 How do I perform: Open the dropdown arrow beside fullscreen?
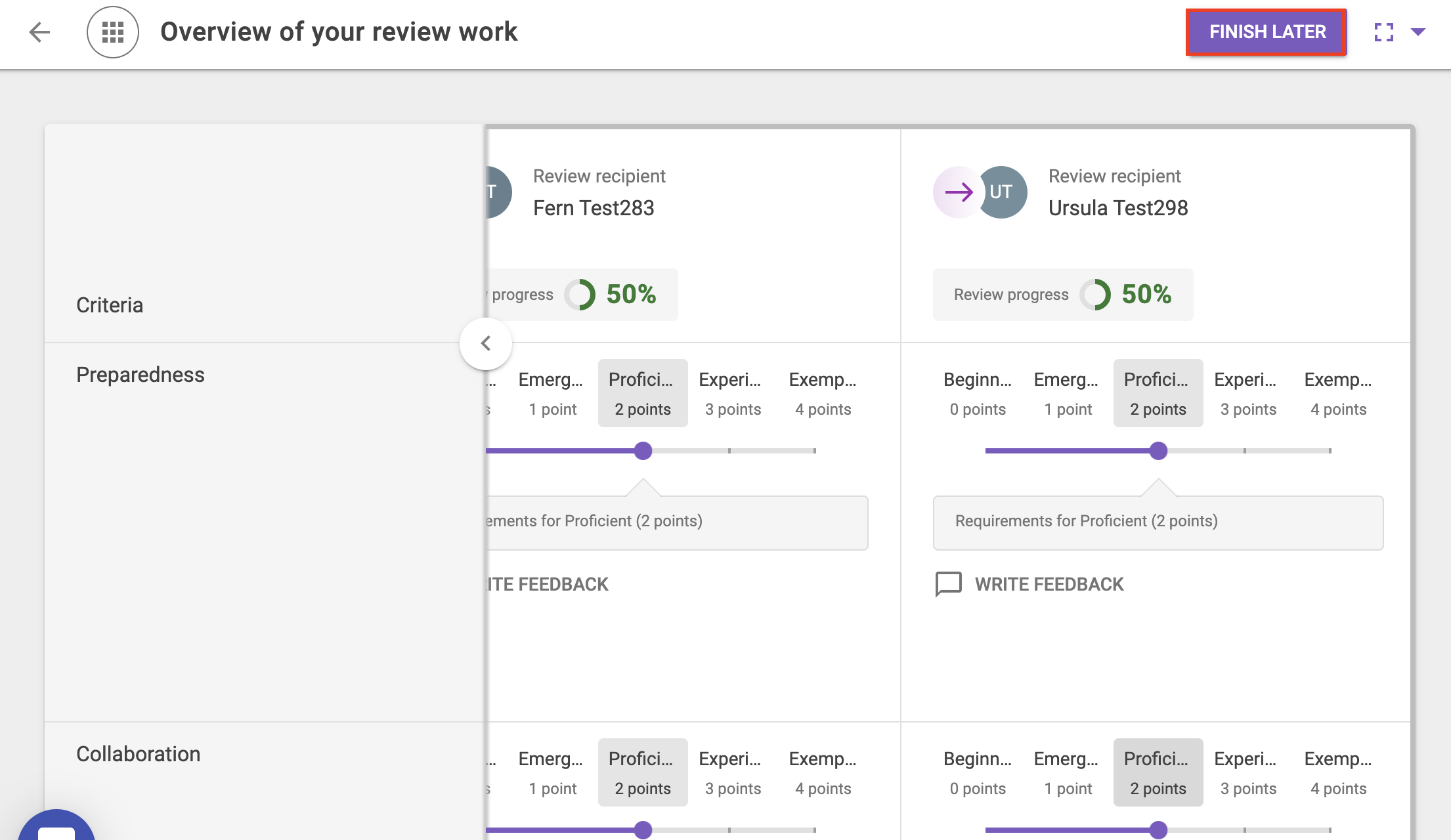click(x=1418, y=31)
